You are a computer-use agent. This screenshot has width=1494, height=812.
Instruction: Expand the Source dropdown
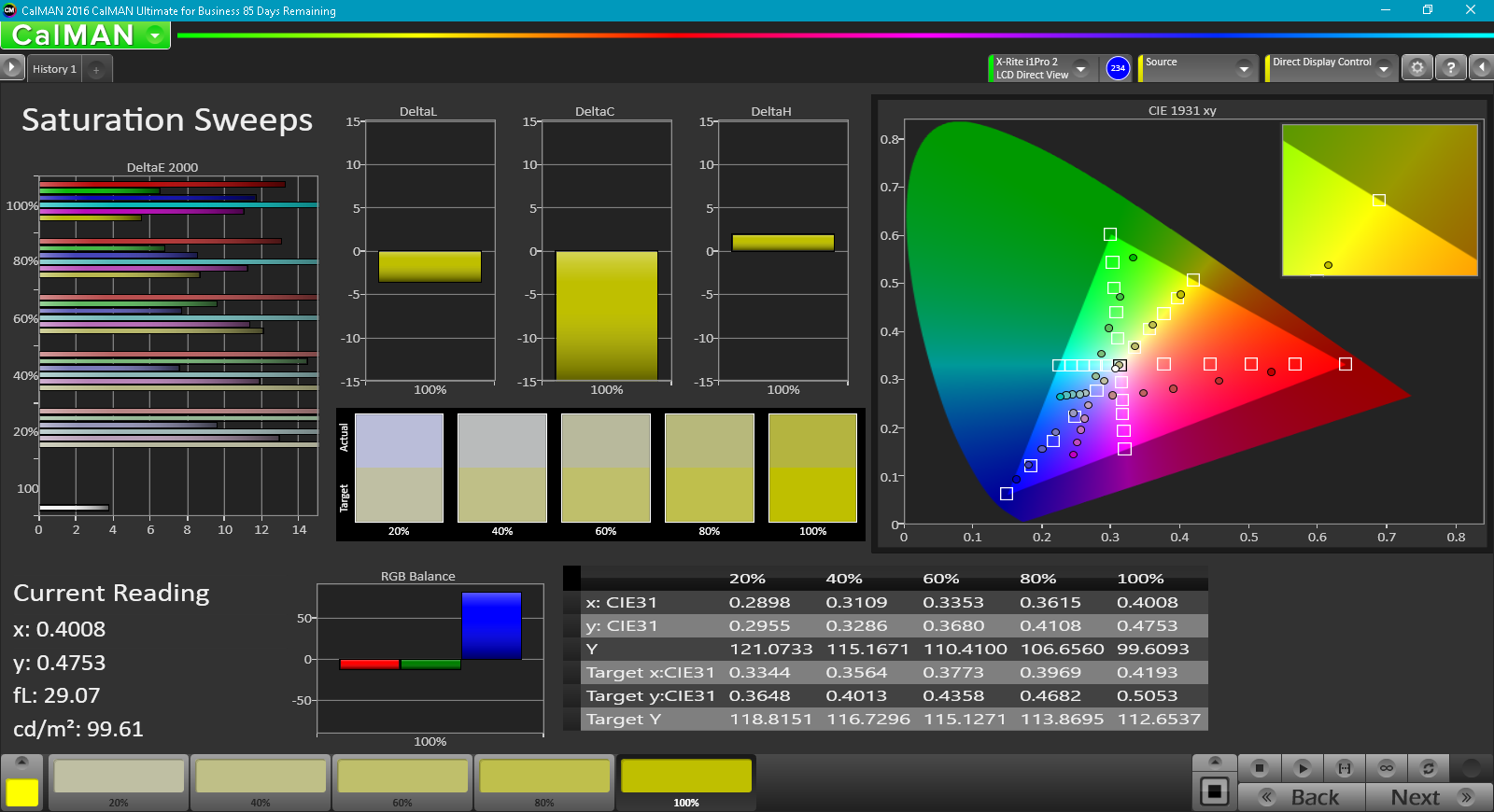[1243, 68]
